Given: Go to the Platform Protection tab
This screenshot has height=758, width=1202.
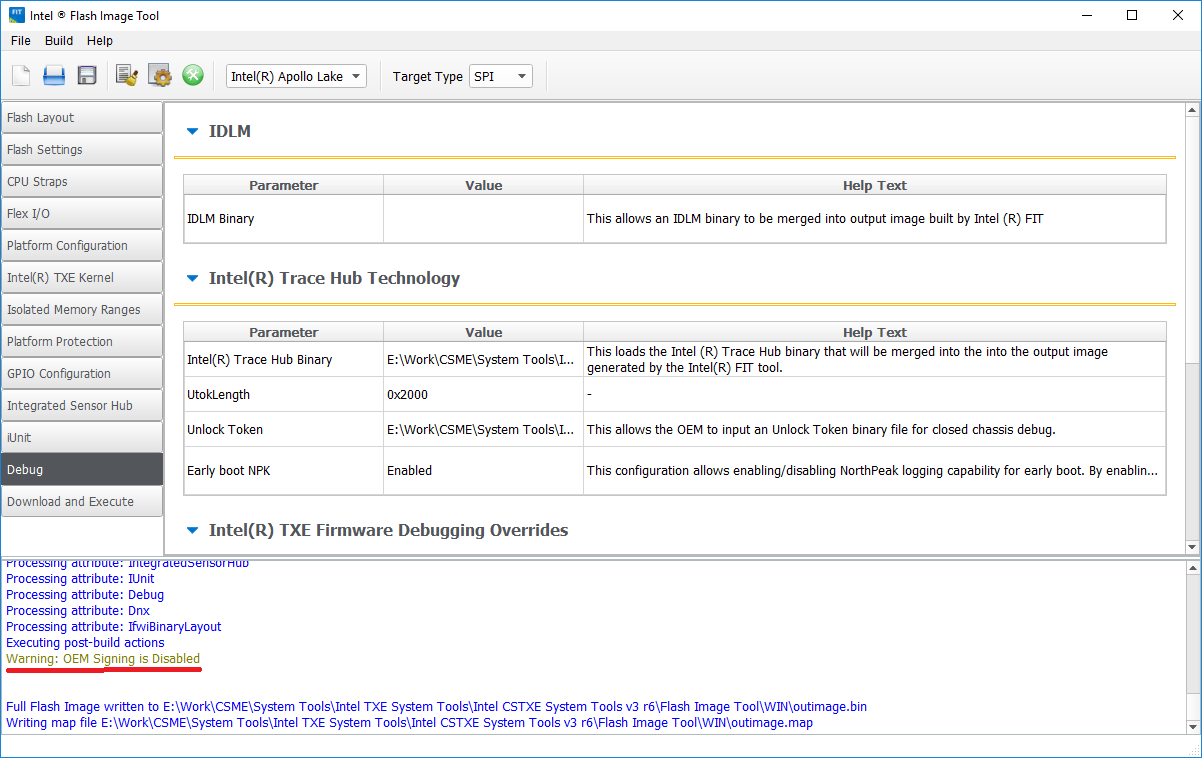Looking at the screenshot, I should click(82, 341).
